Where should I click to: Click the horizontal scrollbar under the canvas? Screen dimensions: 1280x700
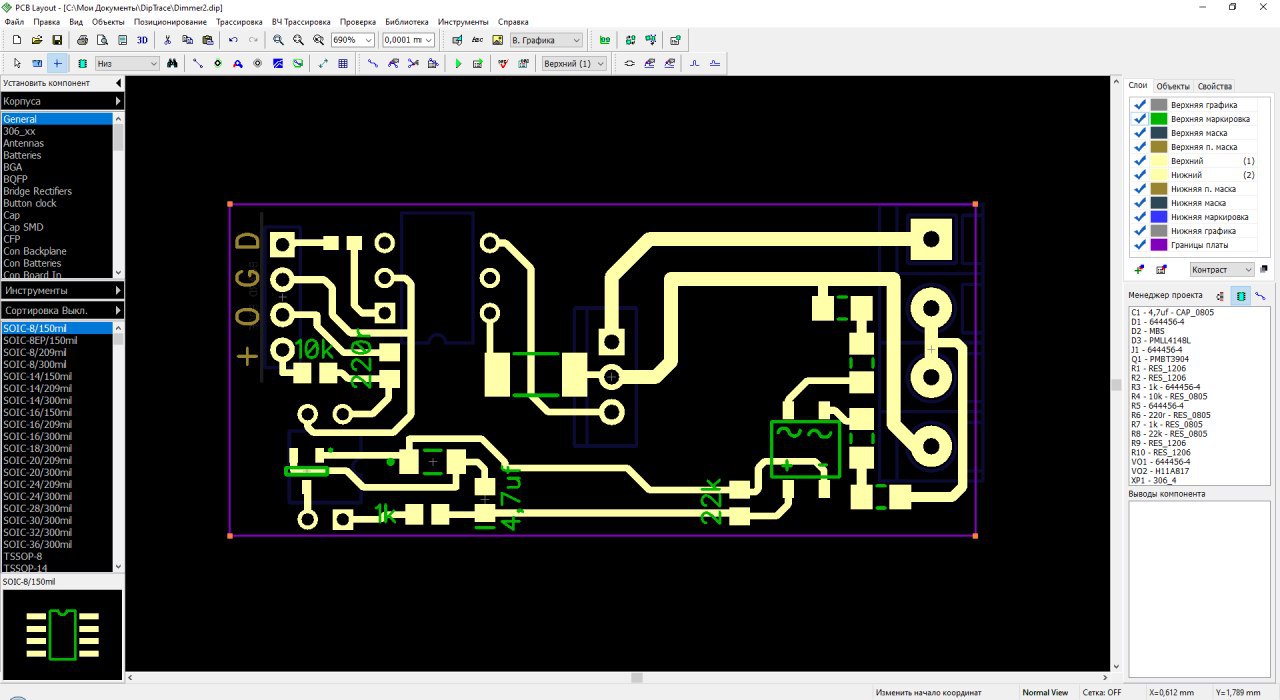tap(618, 678)
